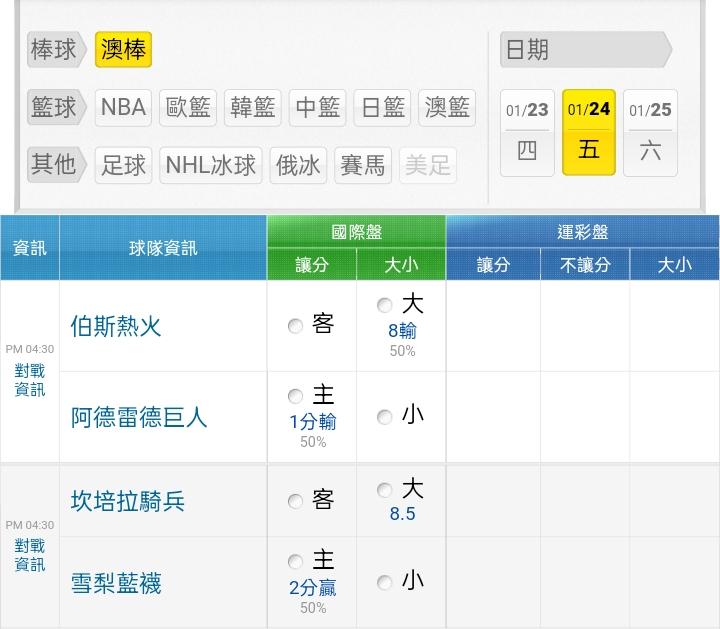Select the 澳棒 baseball league tab

[123, 50]
